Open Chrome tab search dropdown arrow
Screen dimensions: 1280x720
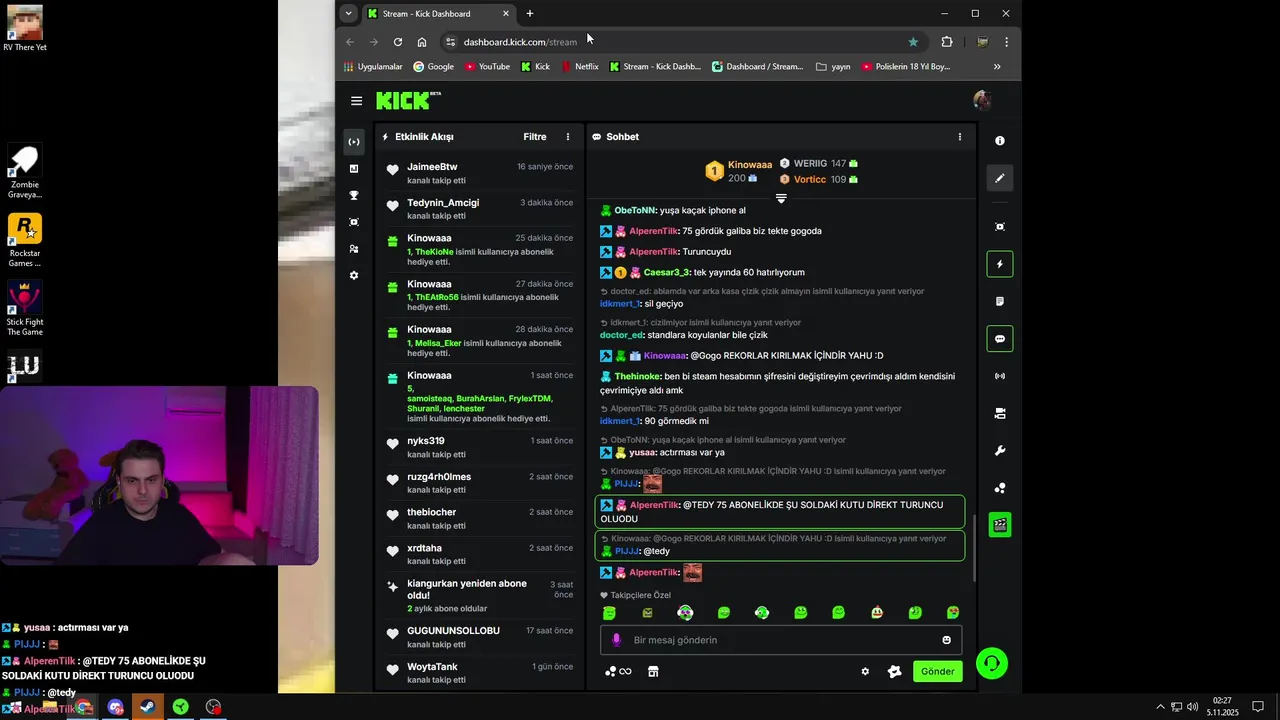(348, 13)
